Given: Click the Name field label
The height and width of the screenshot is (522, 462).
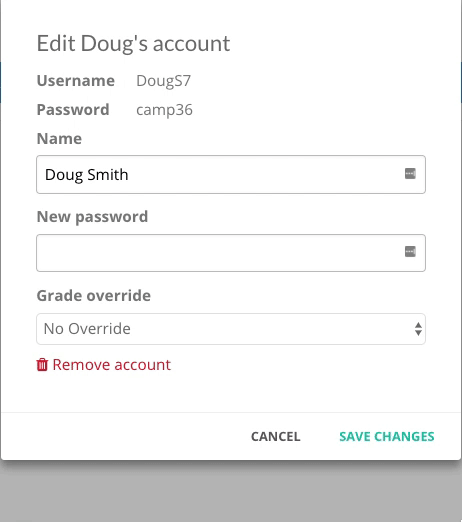Looking at the screenshot, I should [59, 139].
